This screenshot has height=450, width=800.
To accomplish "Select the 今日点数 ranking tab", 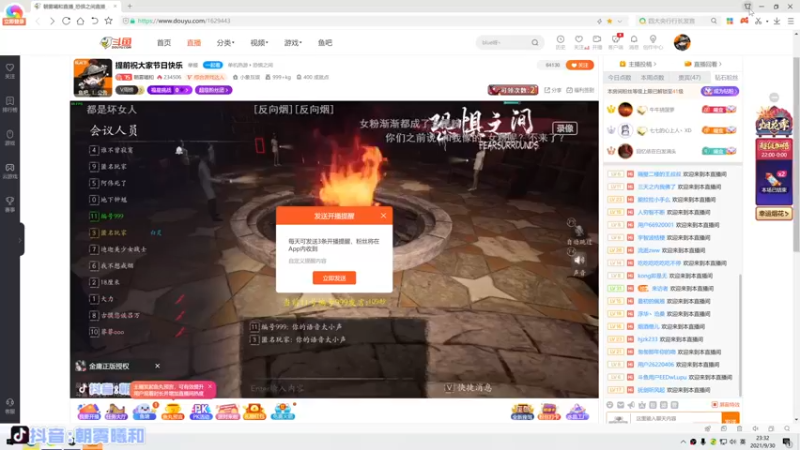I will click(619, 78).
